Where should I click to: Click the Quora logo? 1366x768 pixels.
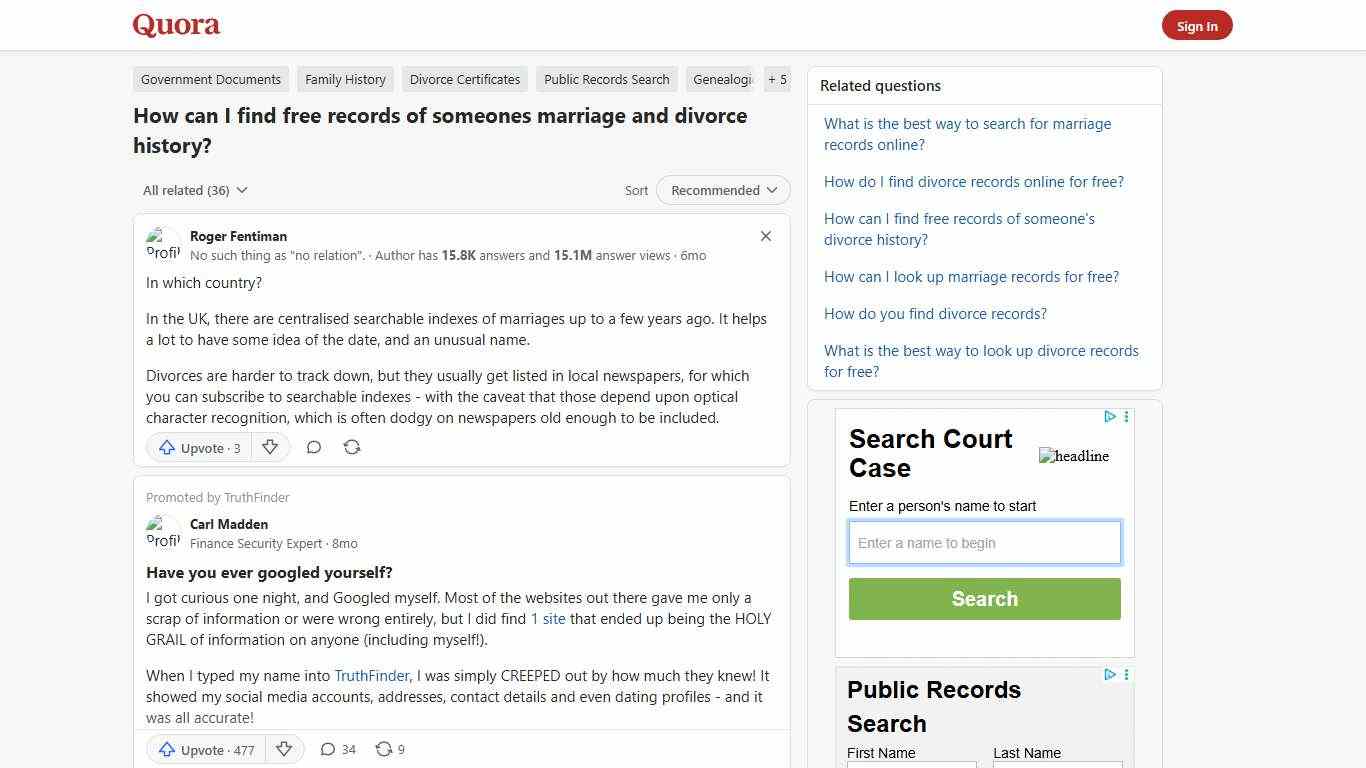(x=176, y=25)
